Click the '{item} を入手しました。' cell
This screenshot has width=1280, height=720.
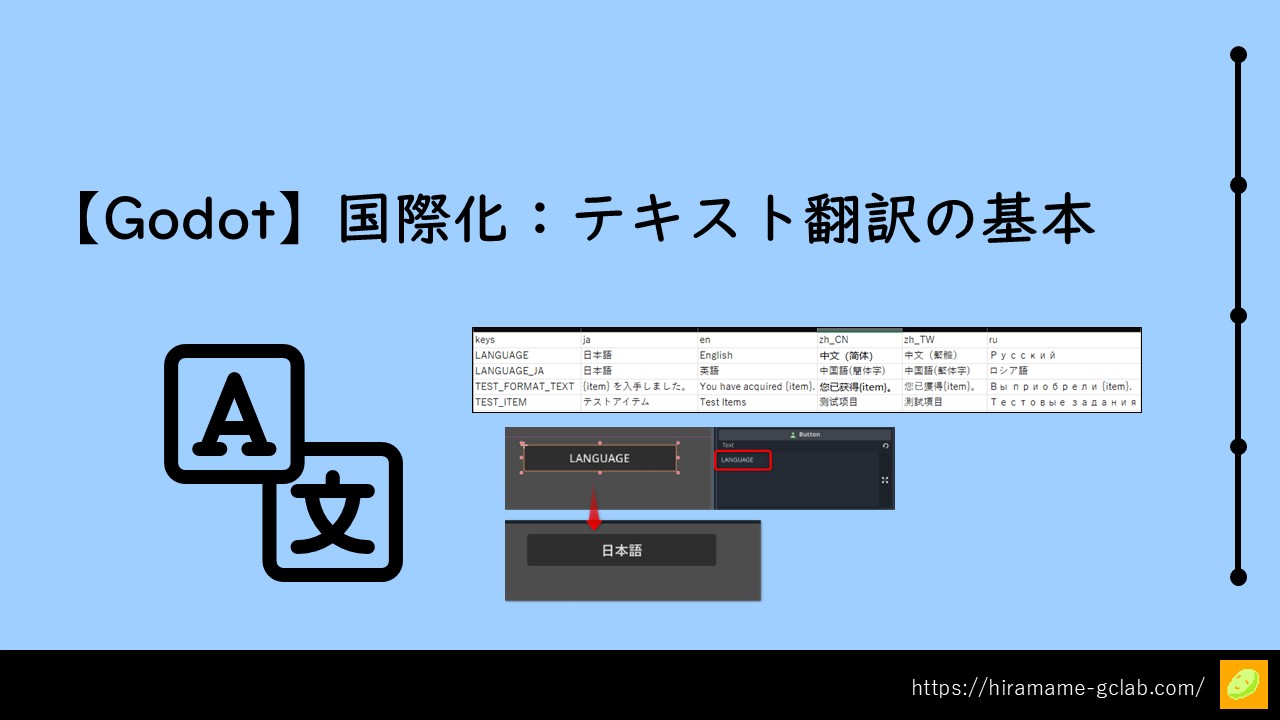pos(638,386)
